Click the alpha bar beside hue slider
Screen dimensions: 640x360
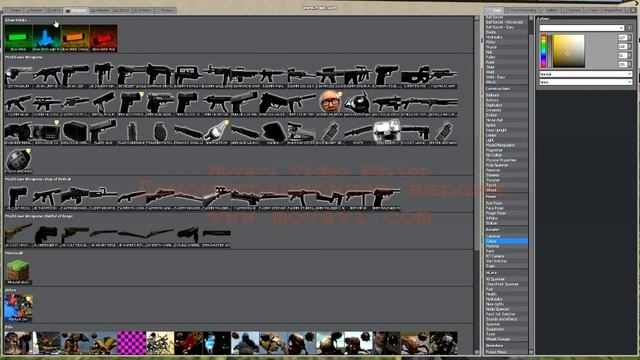click(x=549, y=51)
